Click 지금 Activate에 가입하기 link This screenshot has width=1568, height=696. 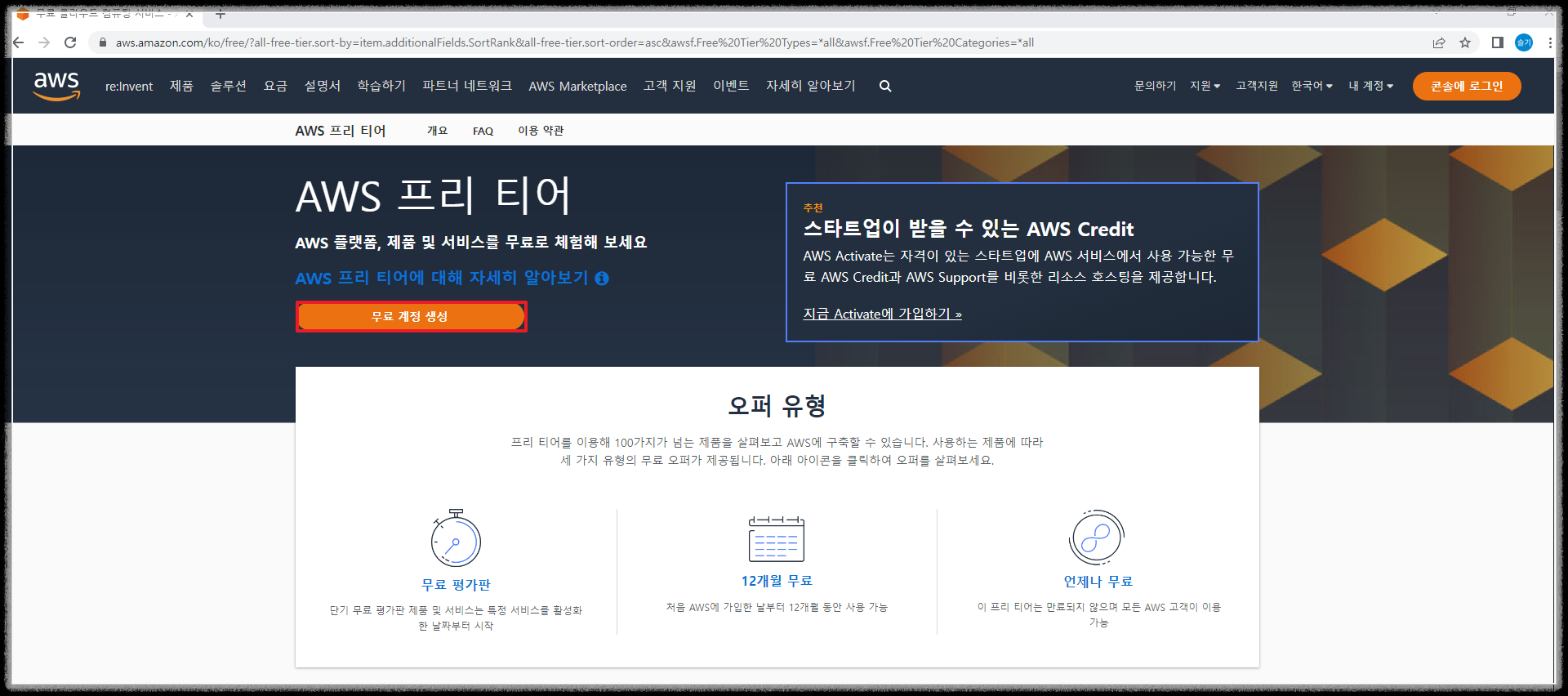883,315
